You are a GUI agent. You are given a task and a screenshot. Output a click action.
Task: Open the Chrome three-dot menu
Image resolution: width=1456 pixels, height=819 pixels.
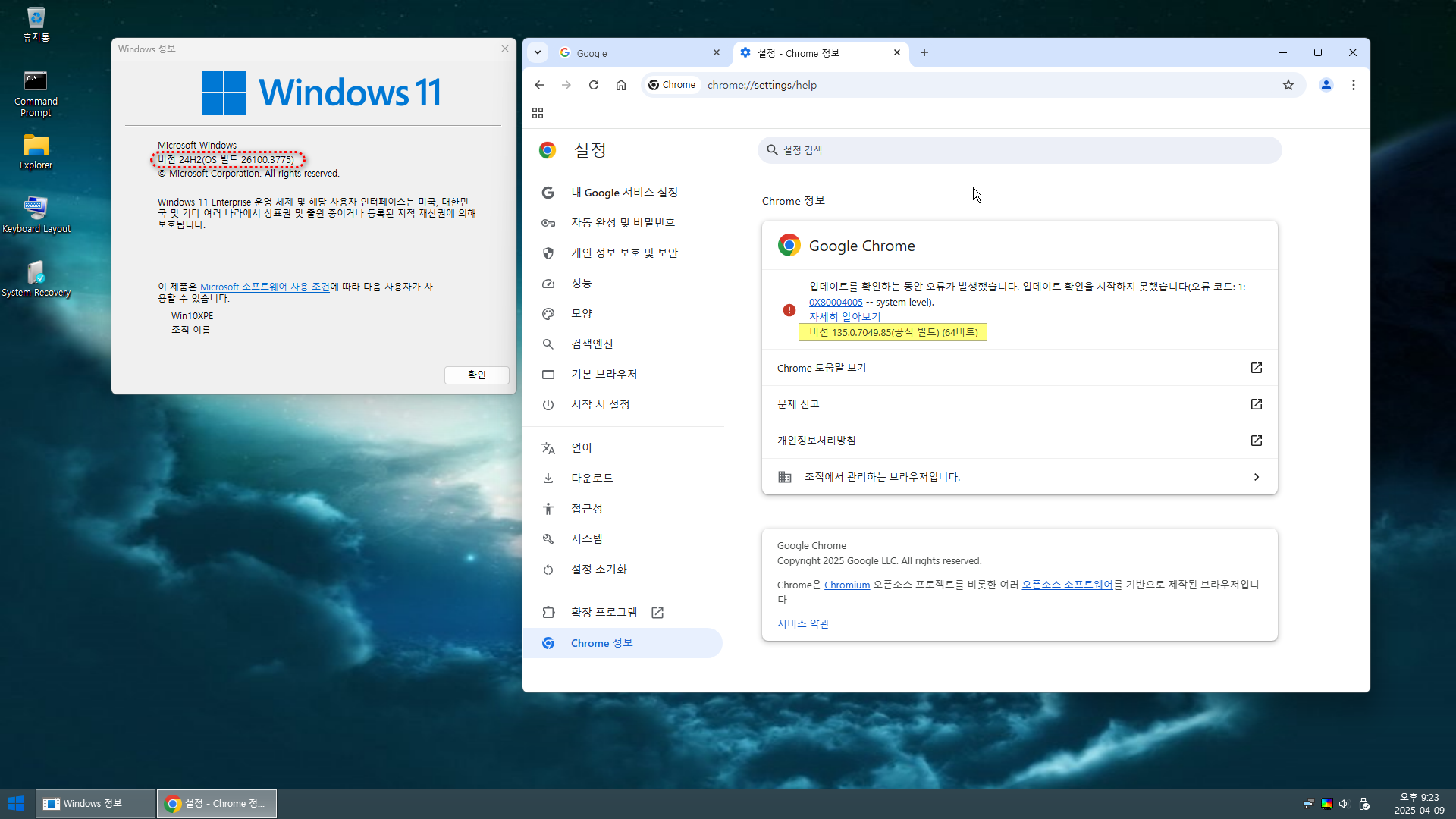tap(1354, 85)
